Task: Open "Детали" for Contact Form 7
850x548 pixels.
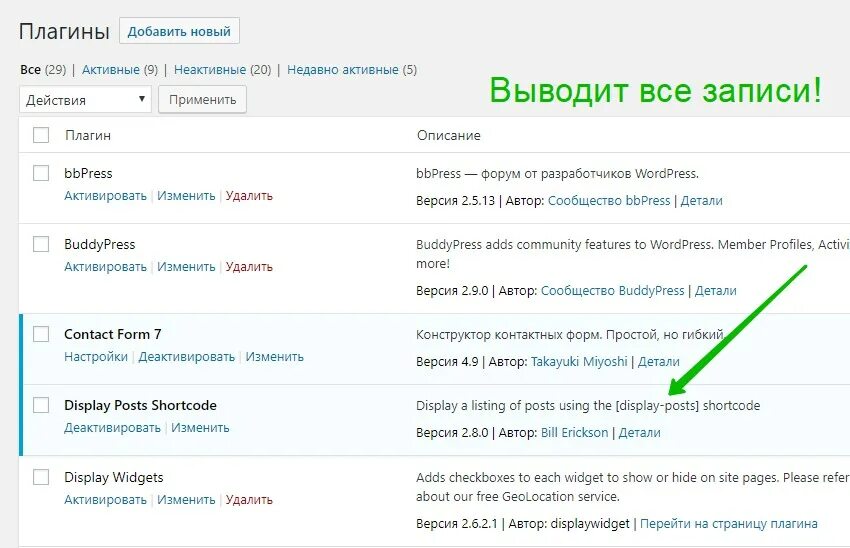Action: (658, 362)
